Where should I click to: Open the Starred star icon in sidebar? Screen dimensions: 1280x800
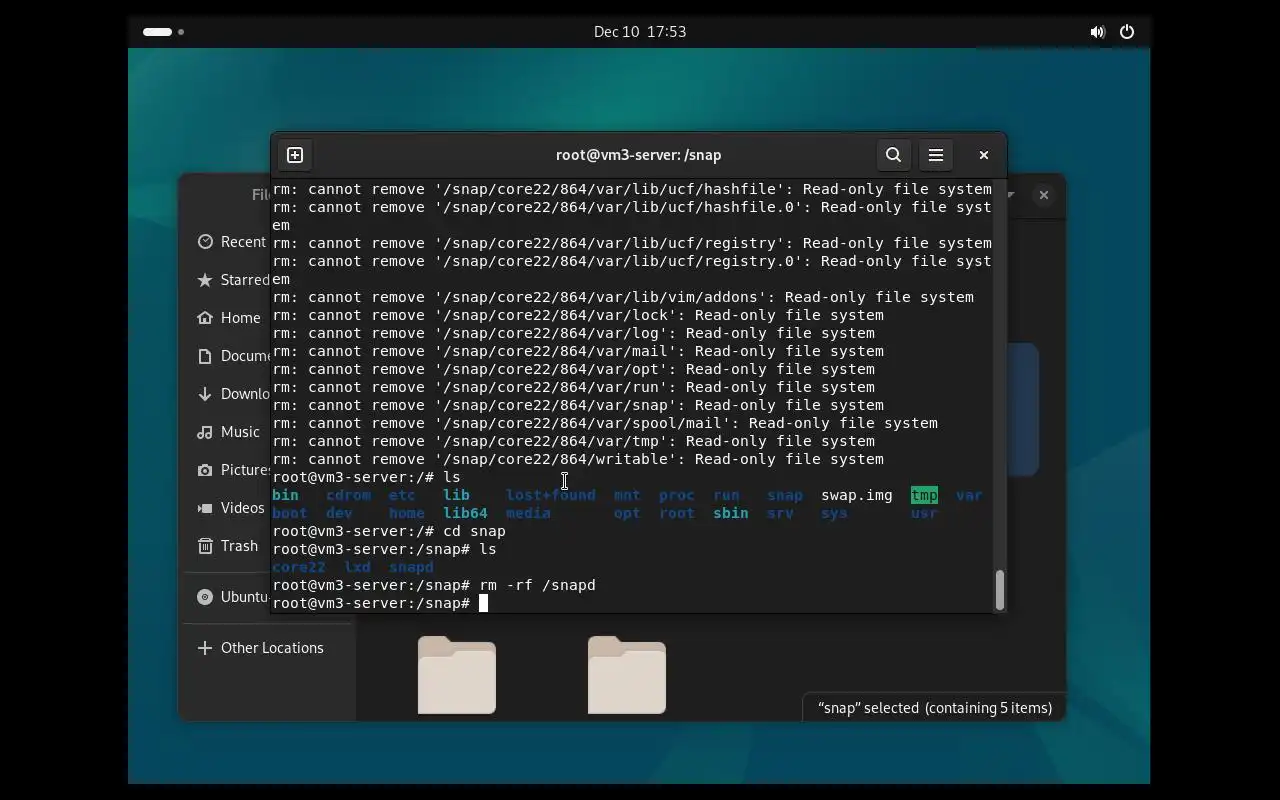click(205, 279)
